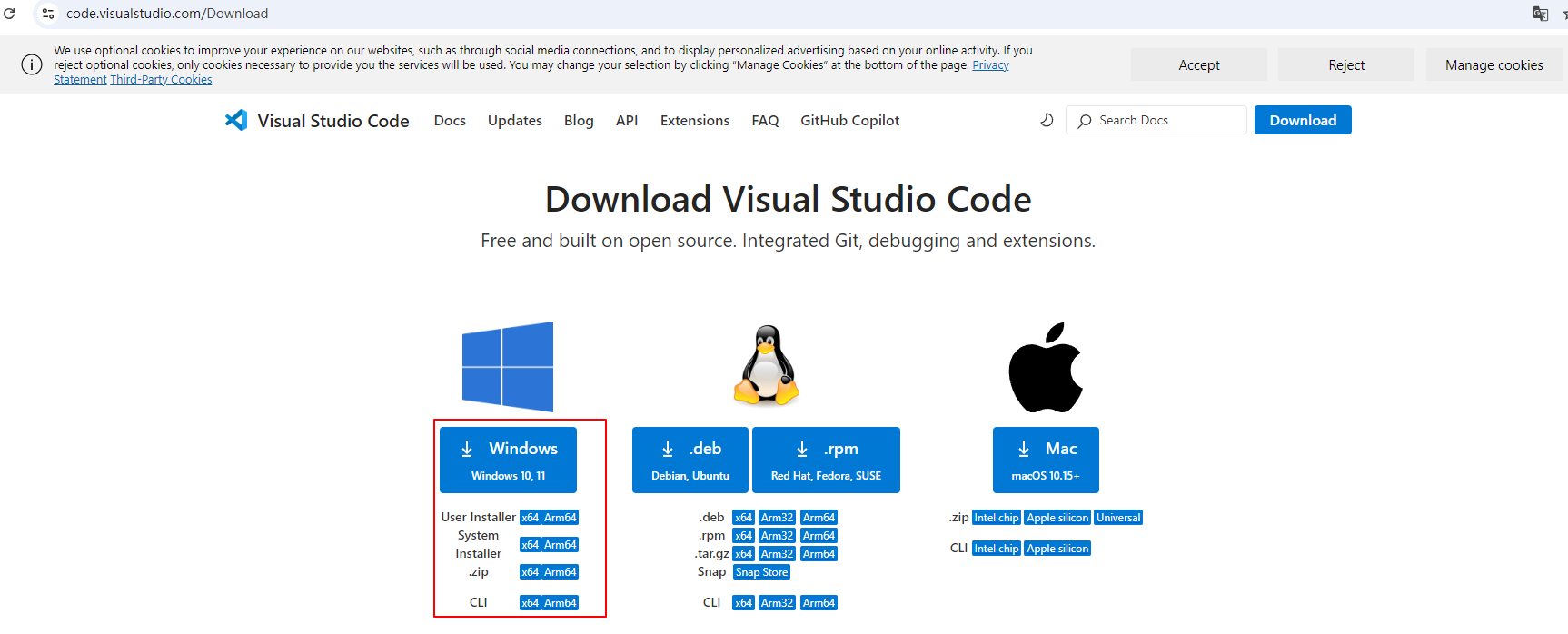Download Windows System Installer x64
The height and width of the screenshot is (634, 1568).
pyautogui.click(x=531, y=545)
